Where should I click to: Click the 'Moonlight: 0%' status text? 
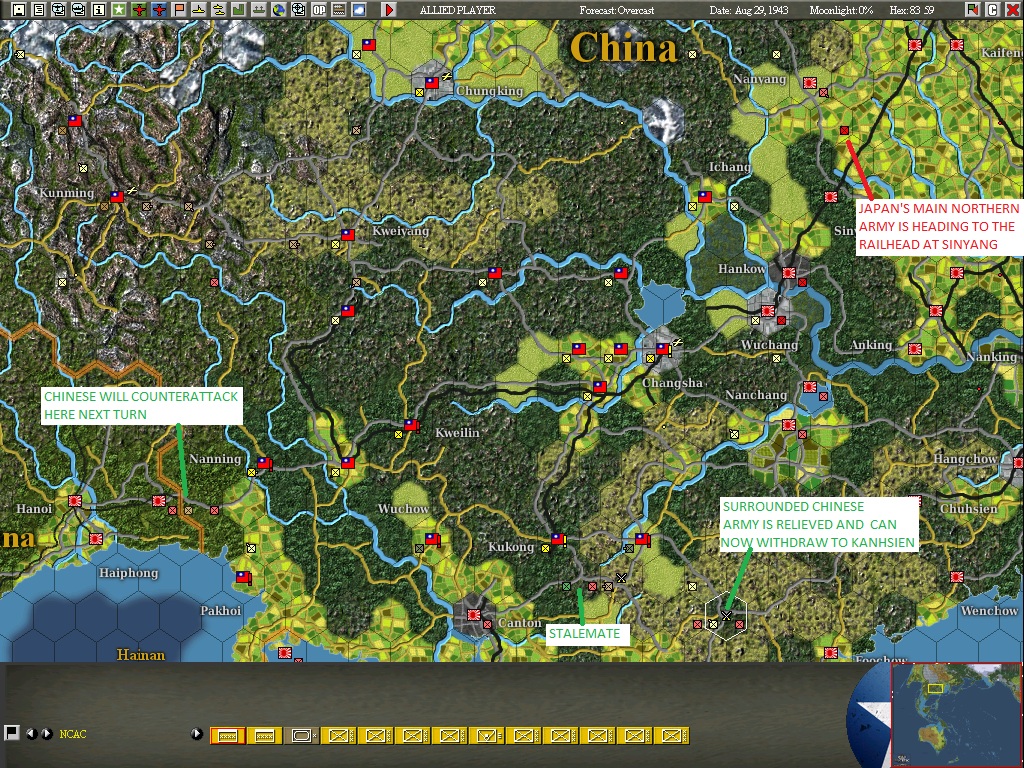coord(841,10)
